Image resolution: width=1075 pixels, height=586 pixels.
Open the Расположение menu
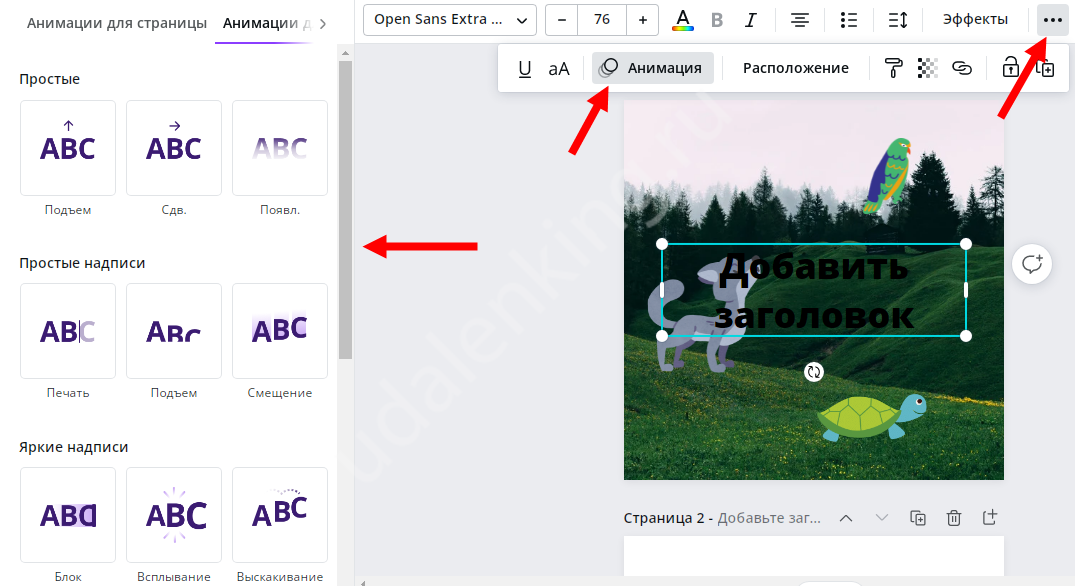(795, 68)
